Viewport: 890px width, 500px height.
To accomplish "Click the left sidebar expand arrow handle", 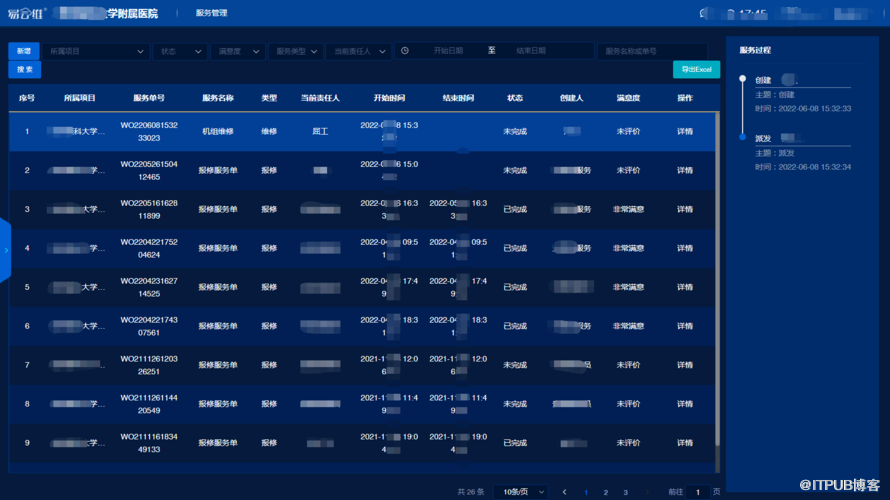I will (5, 250).
